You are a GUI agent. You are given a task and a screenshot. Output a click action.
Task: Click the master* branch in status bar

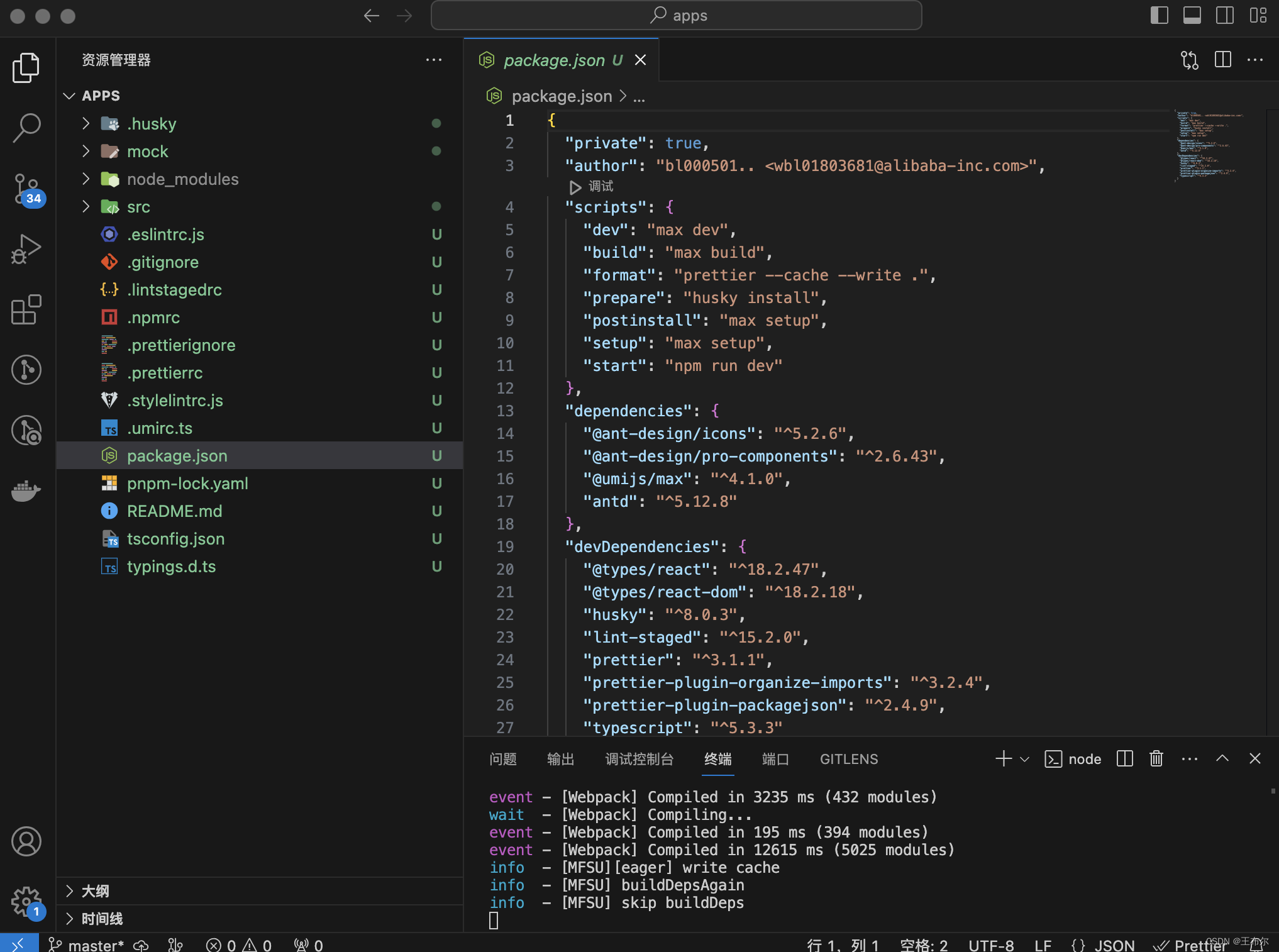96,945
